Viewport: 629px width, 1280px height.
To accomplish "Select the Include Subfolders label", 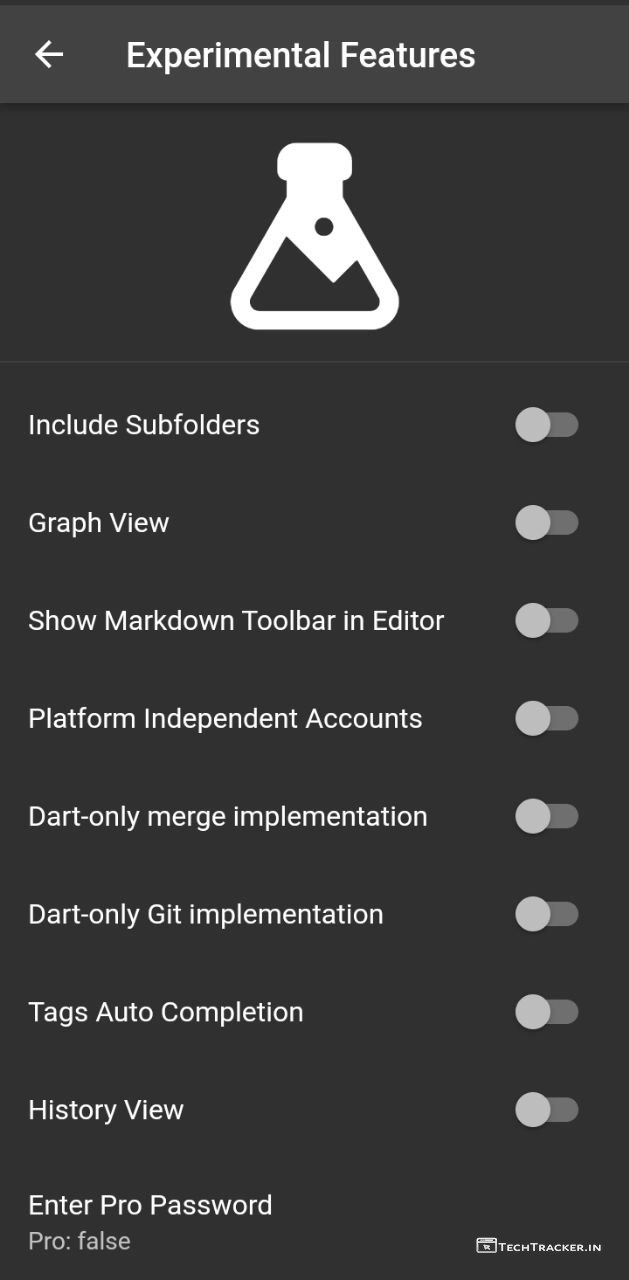I will (144, 425).
